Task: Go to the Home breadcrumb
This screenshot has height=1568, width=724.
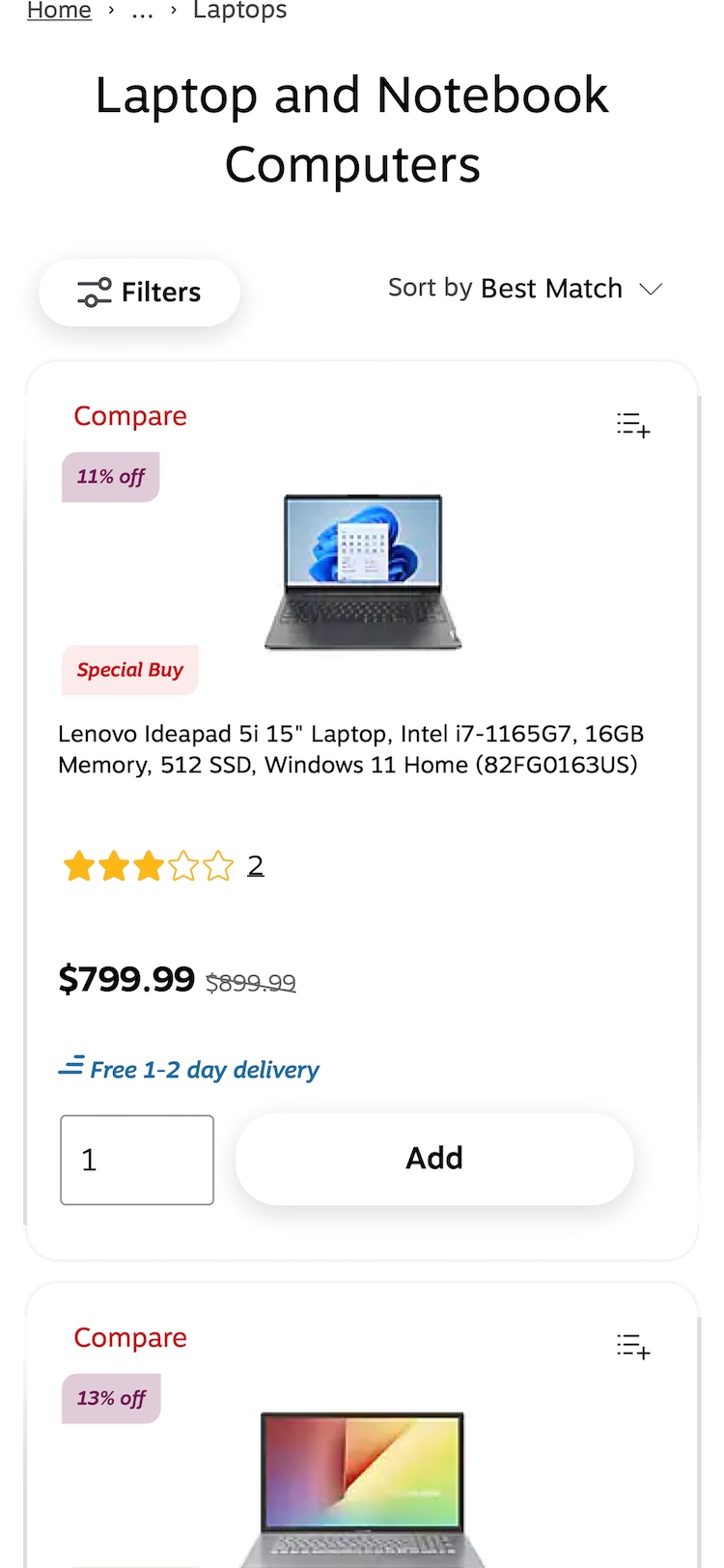Action: pos(59,11)
